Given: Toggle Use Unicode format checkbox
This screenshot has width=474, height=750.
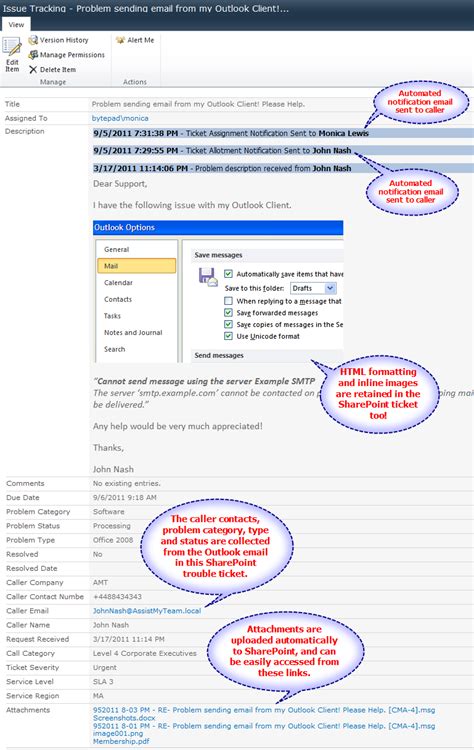Looking at the screenshot, I should (229, 336).
